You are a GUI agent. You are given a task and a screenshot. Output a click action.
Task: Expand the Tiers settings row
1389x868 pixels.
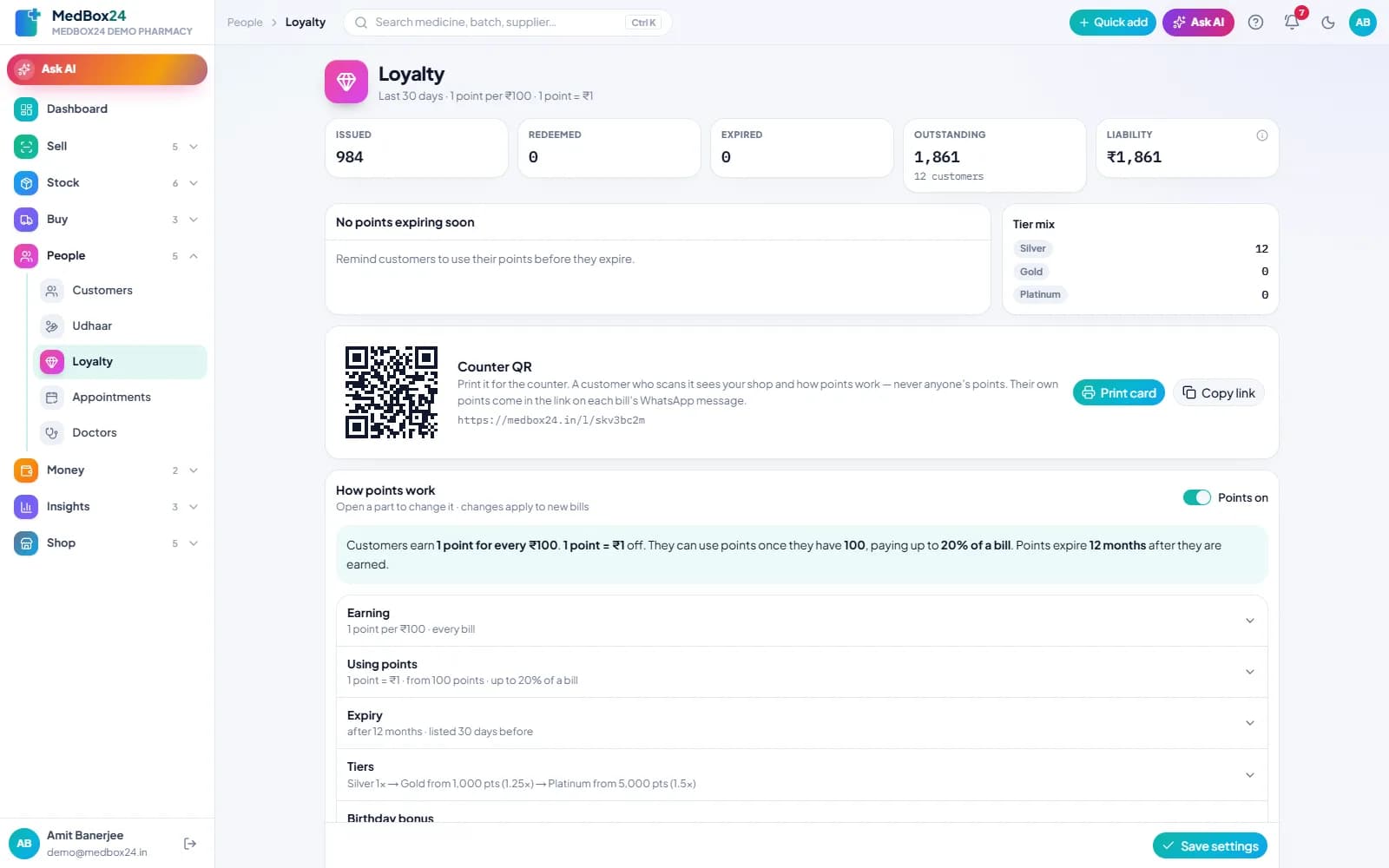point(801,774)
